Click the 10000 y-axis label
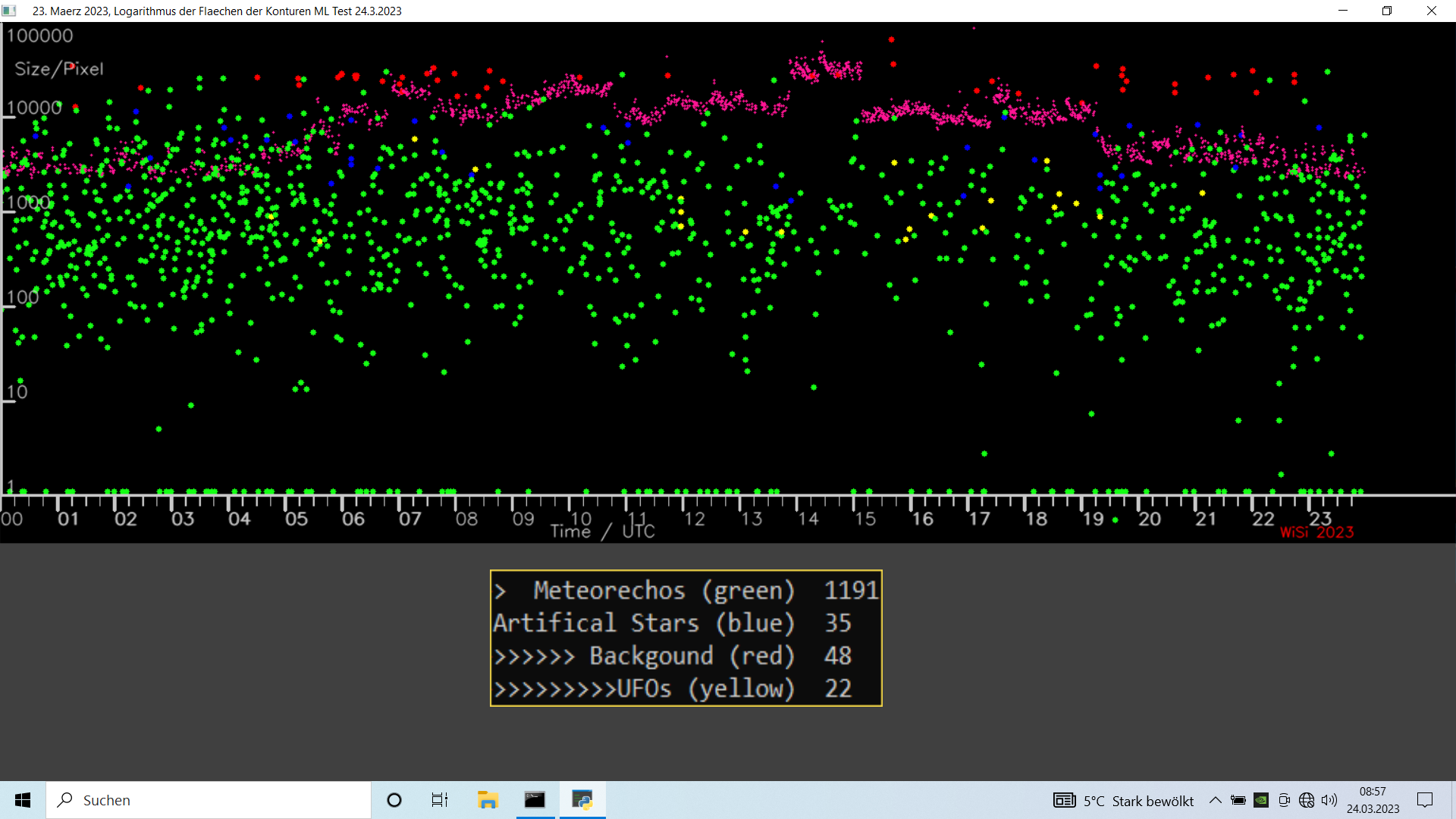 [34, 108]
